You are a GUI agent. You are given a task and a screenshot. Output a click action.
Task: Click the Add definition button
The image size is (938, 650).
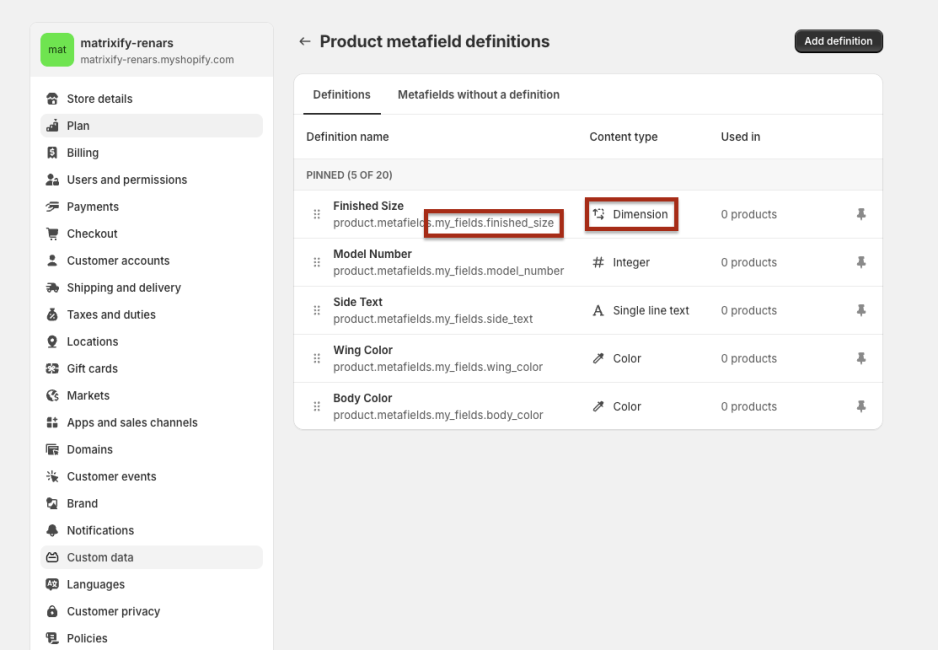(838, 41)
